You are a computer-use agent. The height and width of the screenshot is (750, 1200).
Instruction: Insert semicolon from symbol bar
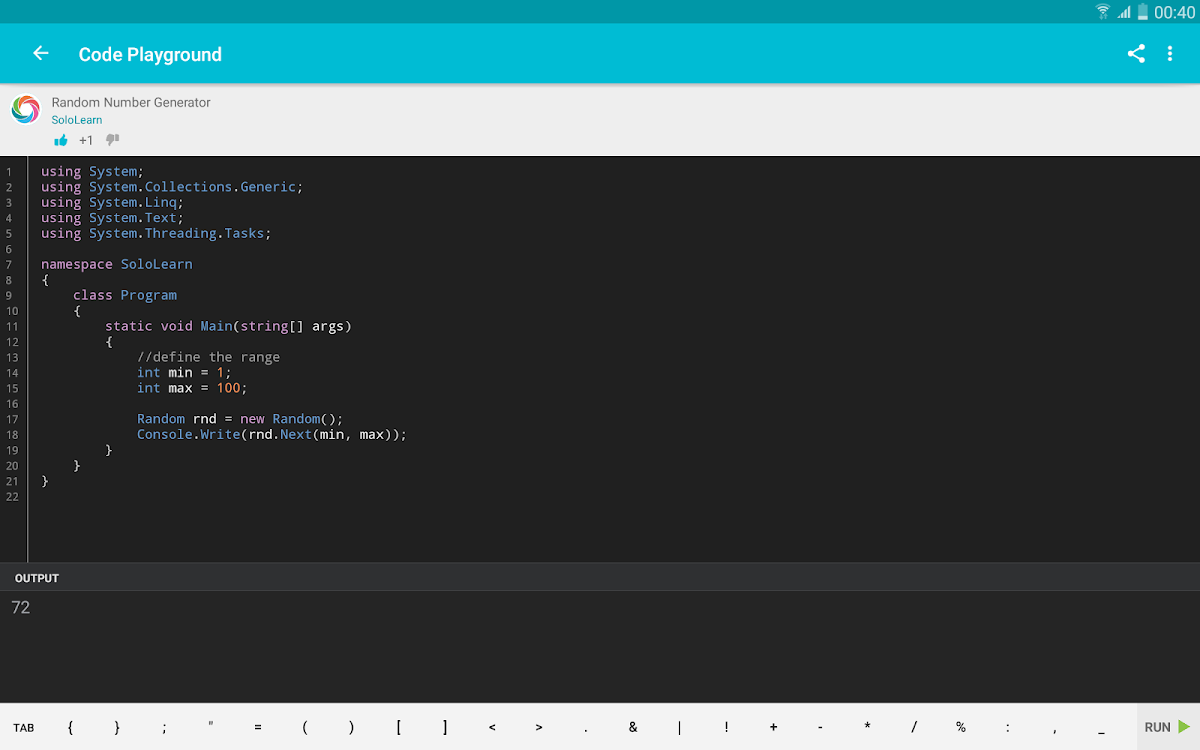[x=164, y=727]
